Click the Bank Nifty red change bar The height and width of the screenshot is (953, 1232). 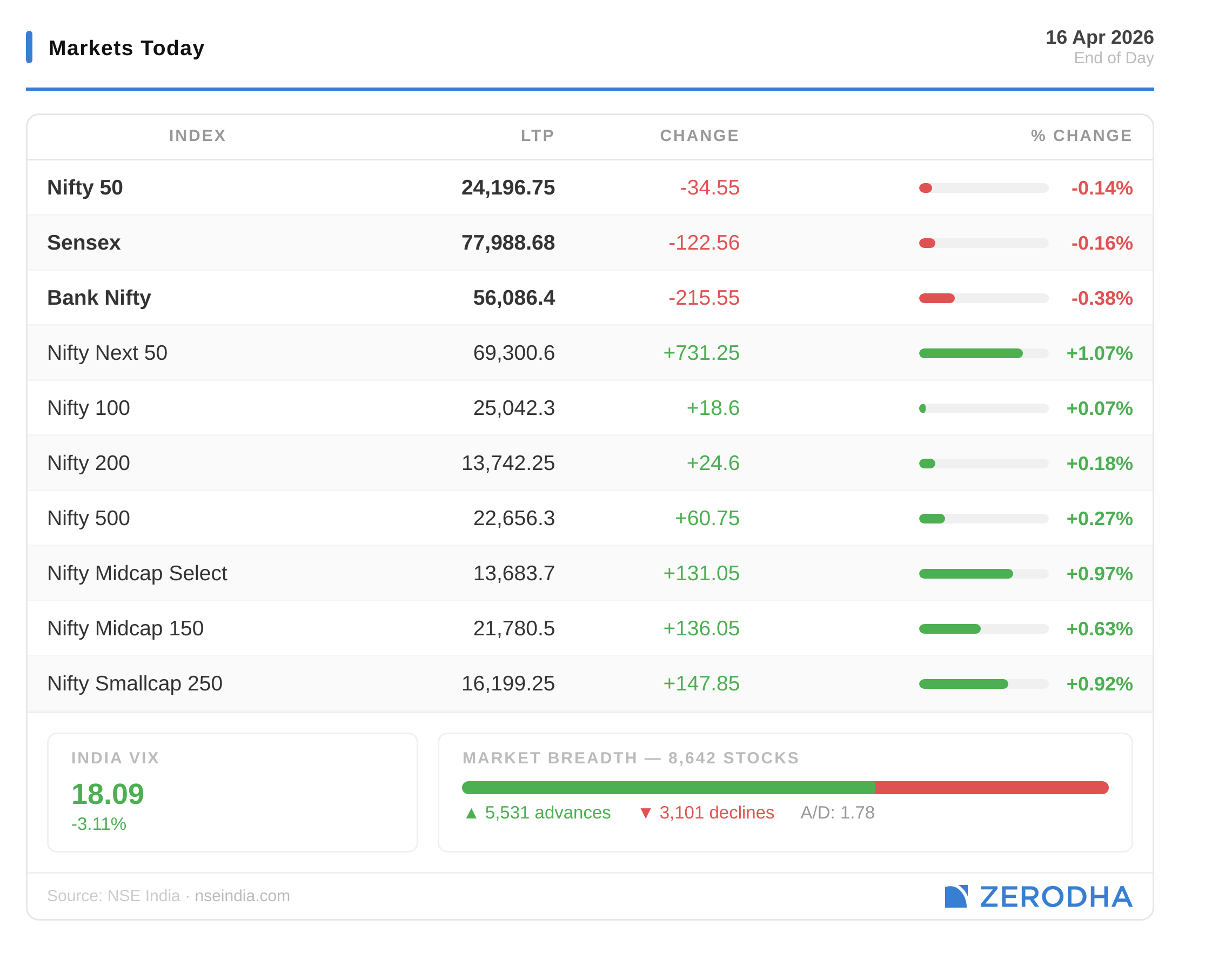click(937, 298)
